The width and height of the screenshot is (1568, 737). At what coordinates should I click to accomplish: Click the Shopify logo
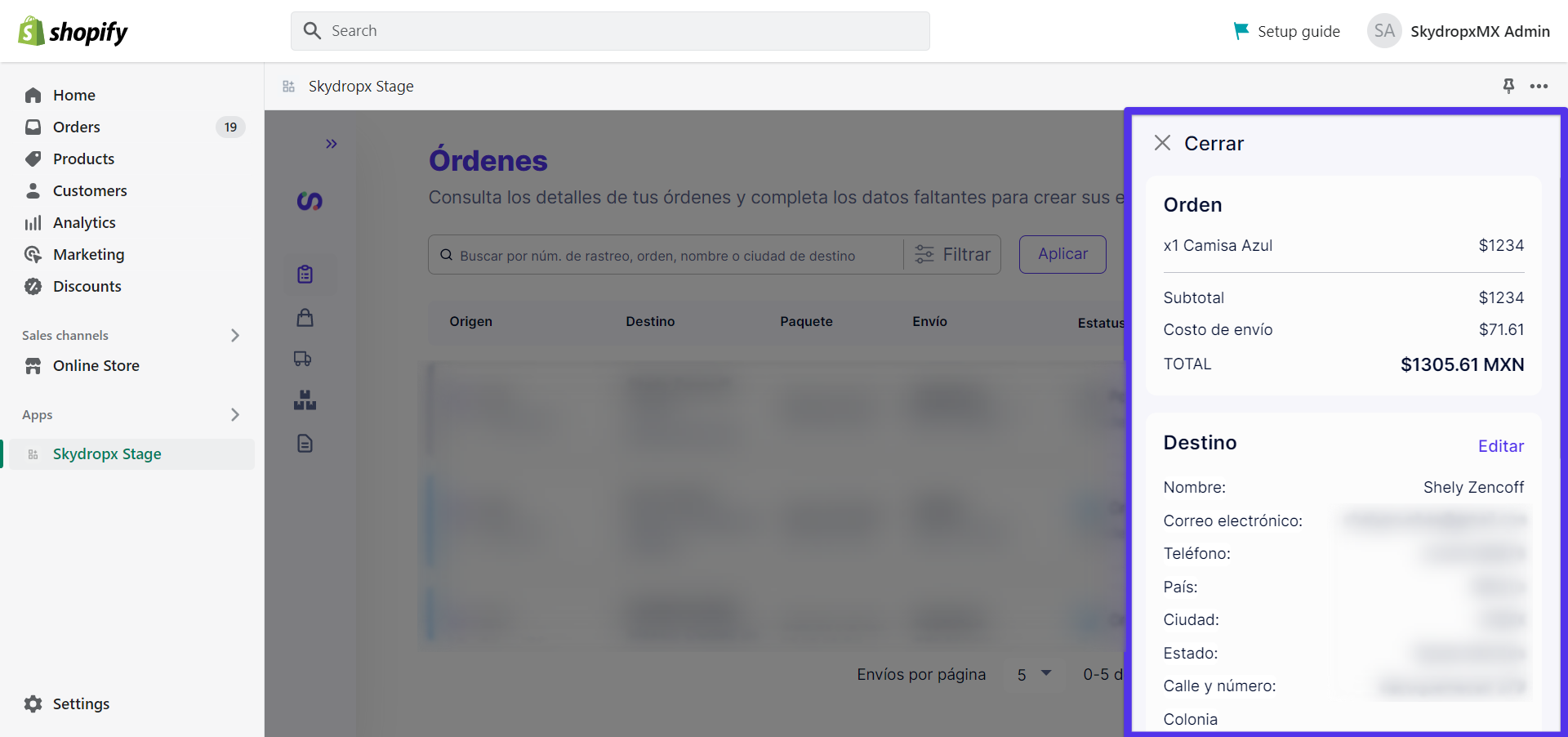pos(73,31)
